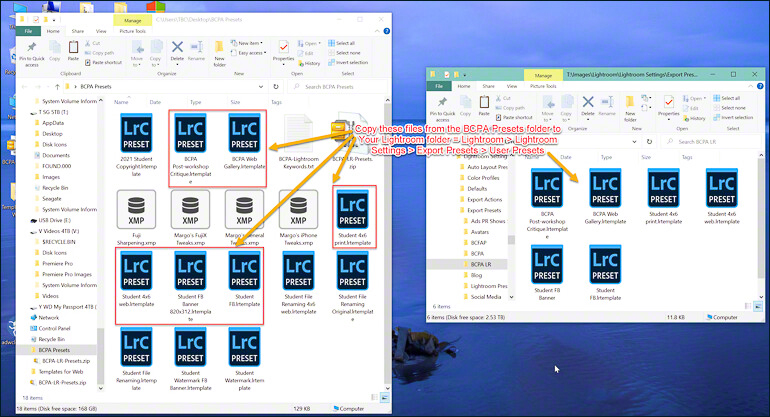Image resolution: width=770 pixels, height=417 pixels.
Task: Sort by Name column in left window
Action: click(x=121, y=102)
